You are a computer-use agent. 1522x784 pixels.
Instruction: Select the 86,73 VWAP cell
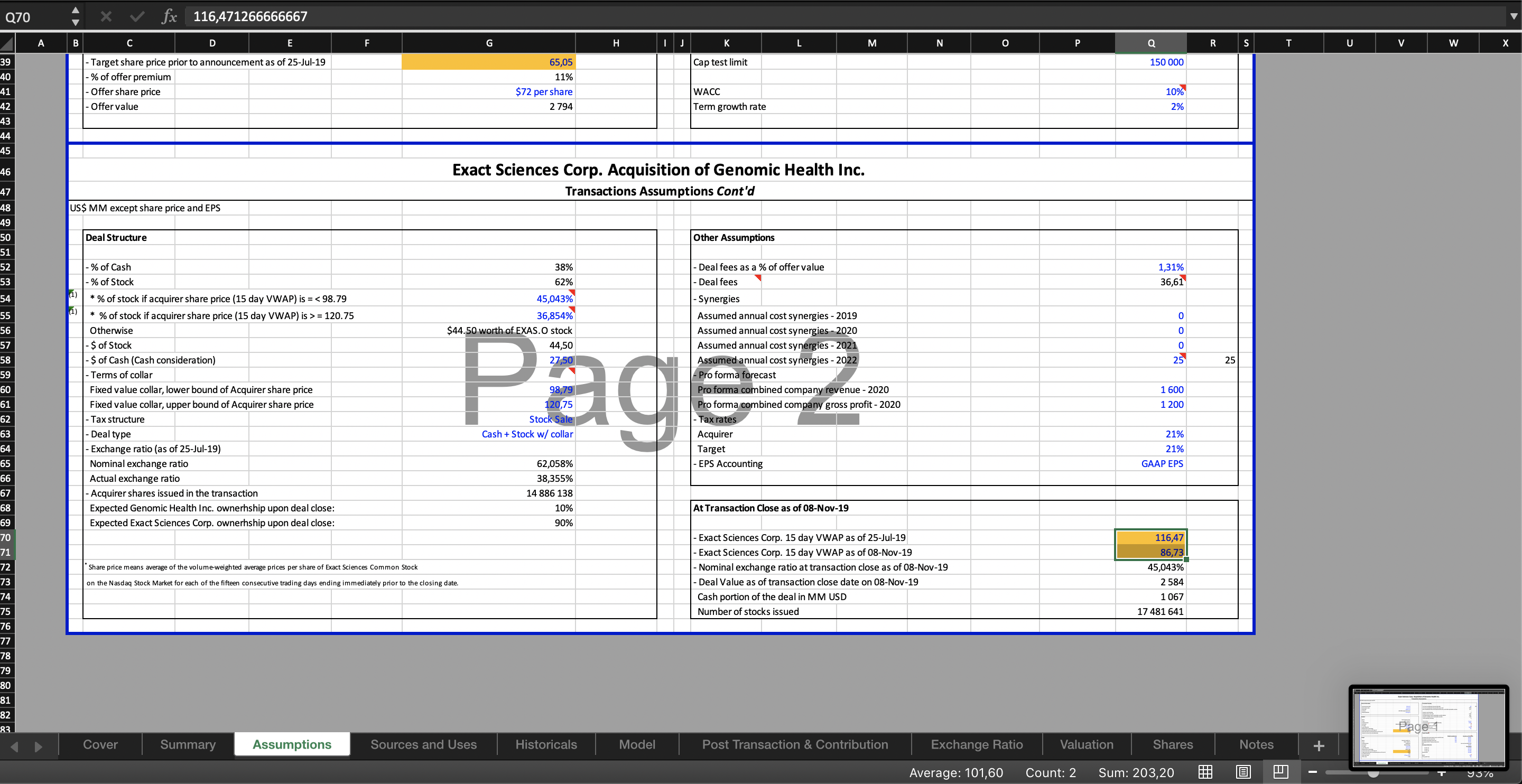click(x=1151, y=553)
